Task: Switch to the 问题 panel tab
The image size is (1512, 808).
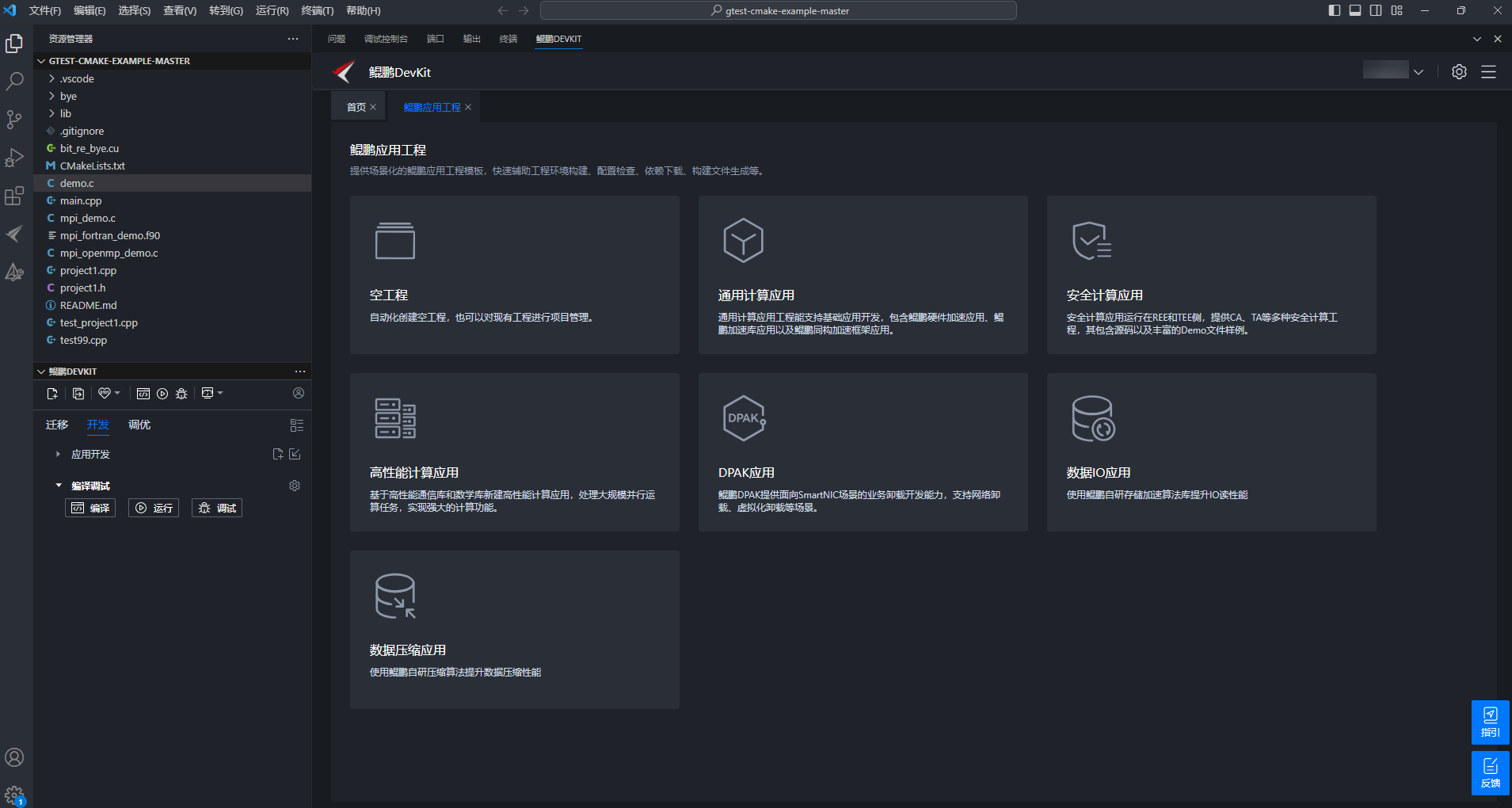Action: [x=337, y=39]
